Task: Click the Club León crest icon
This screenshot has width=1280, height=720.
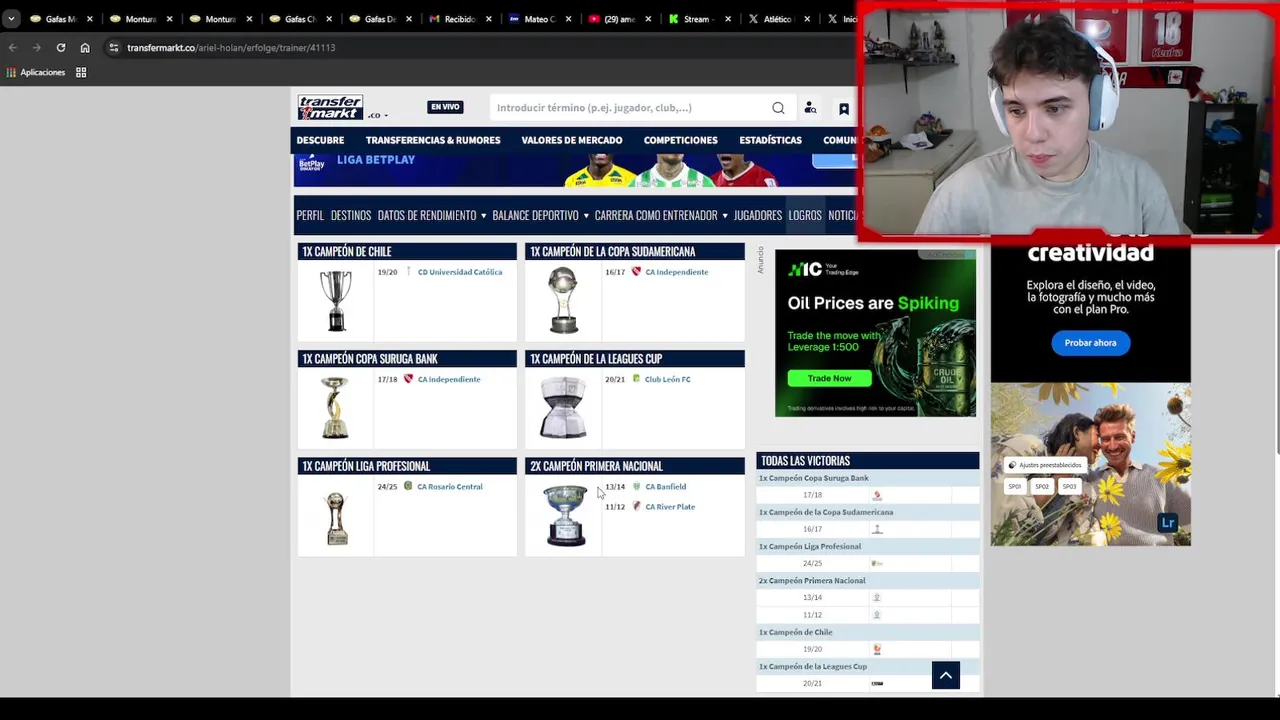Action: [x=636, y=379]
